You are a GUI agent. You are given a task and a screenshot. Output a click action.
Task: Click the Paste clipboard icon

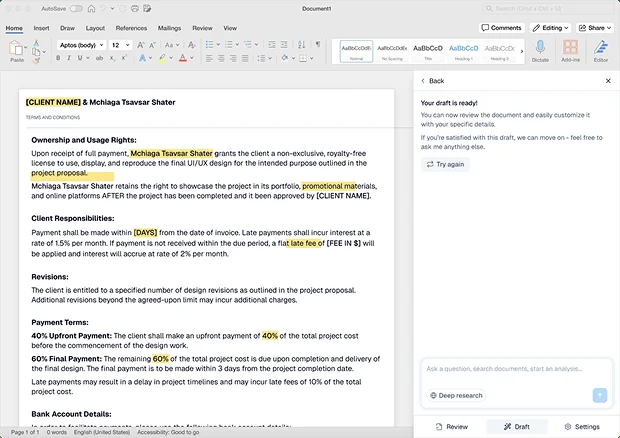(17, 48)
